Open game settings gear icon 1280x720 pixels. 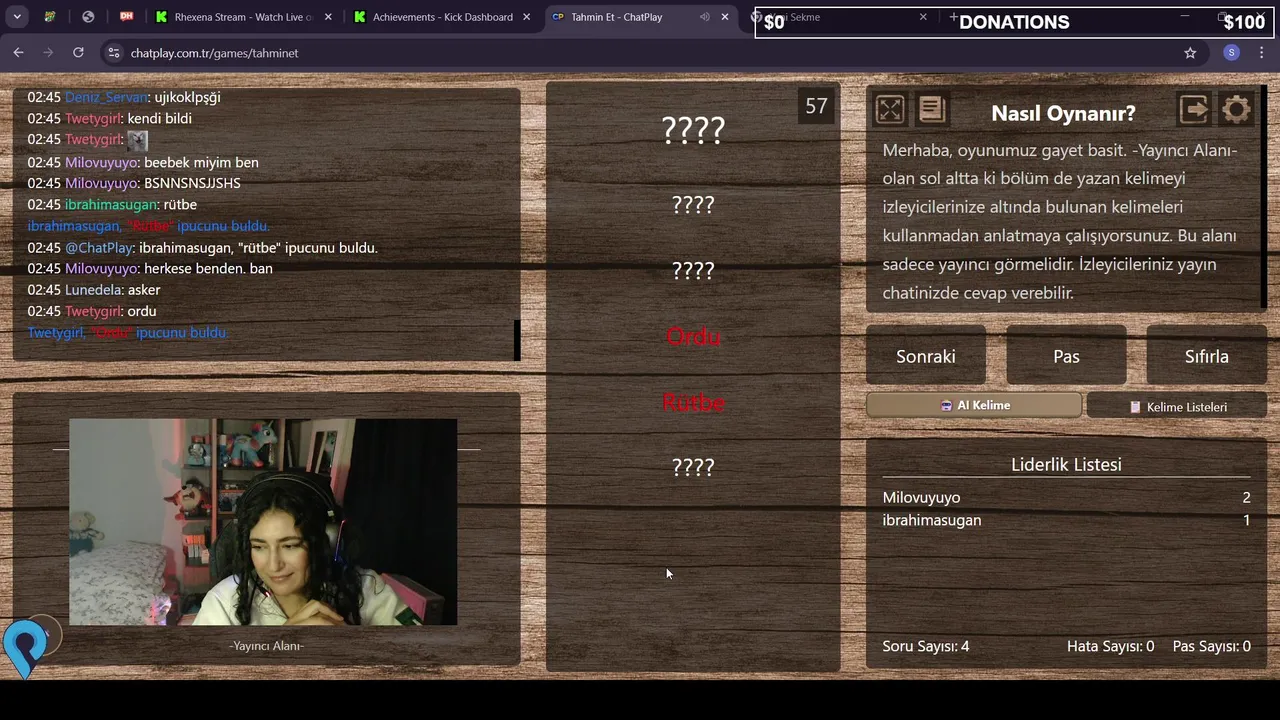[1236, 109]
